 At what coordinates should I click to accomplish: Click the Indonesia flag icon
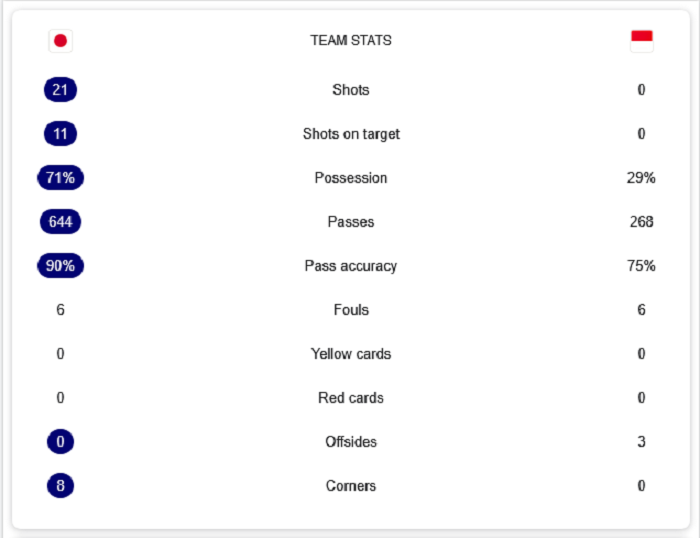[x=641, y=41]
